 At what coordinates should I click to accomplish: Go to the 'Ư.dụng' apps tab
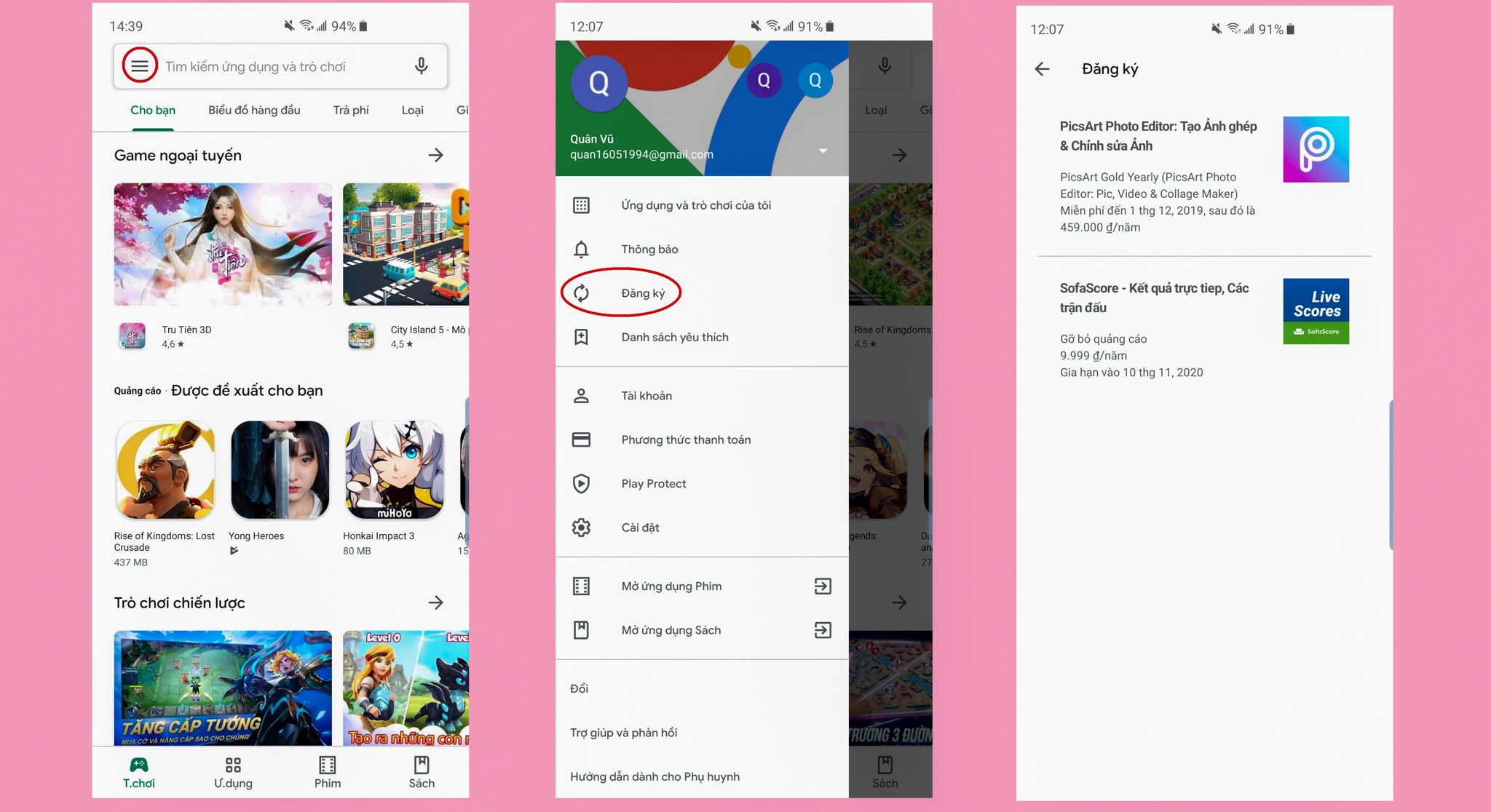[x=233, y=773]
